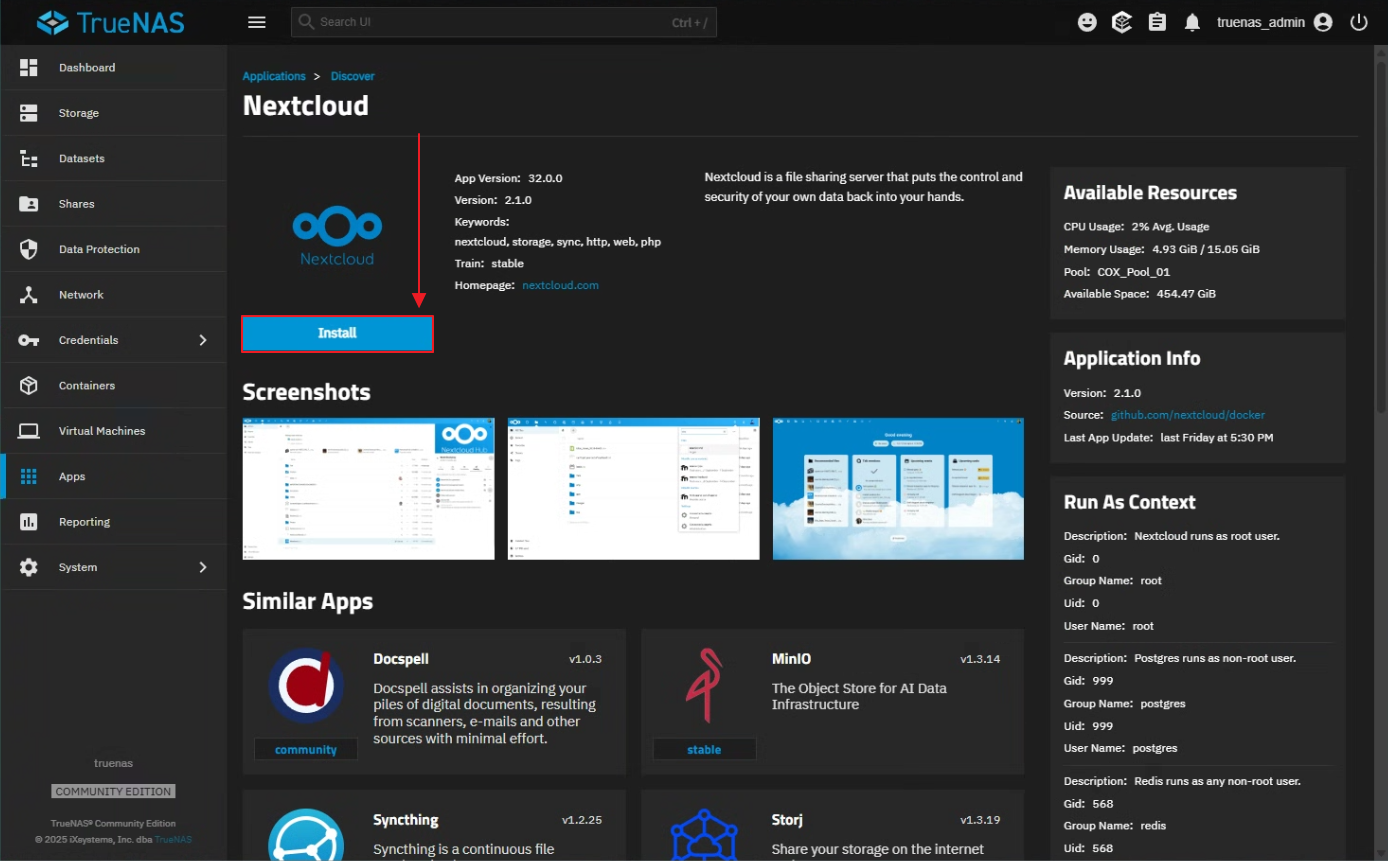The width and height of the screenshot is (1388, 861).
Task: Click the Memory Usage 4.93 GiB value
Action: point(1206,249)
